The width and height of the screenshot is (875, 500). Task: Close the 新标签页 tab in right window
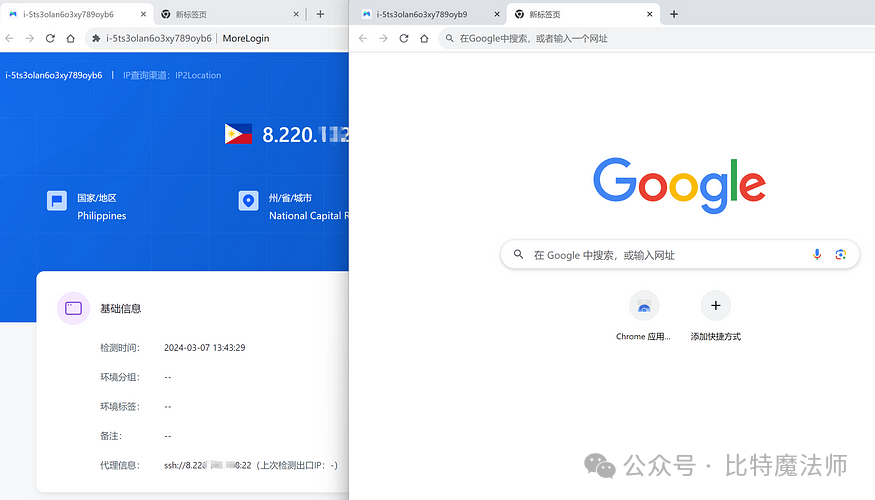point(650,15)
